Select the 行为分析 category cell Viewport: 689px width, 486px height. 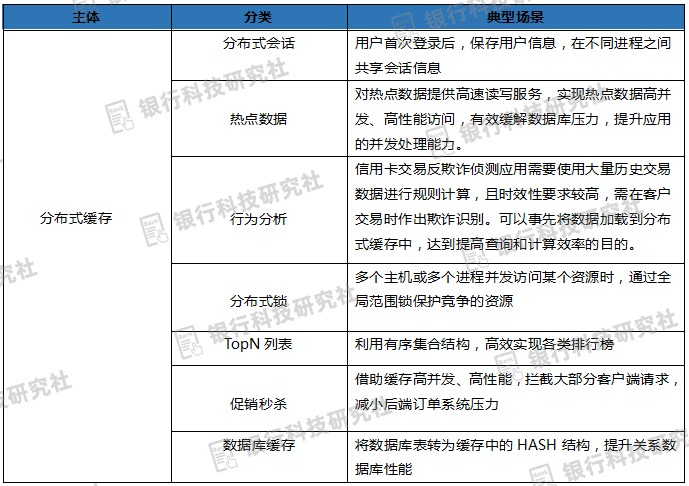[259, 210]
